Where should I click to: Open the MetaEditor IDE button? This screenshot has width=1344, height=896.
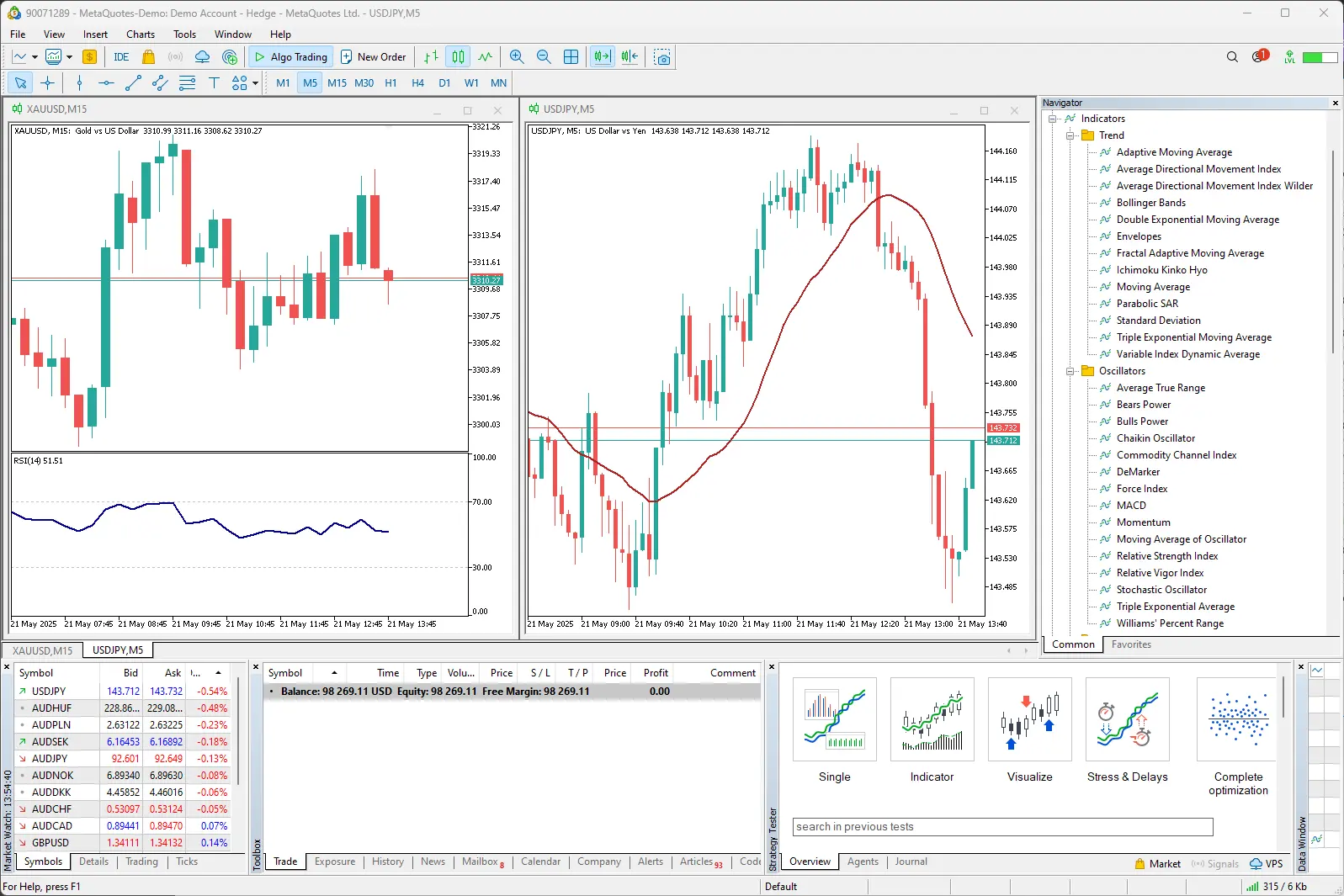(121, 57)
